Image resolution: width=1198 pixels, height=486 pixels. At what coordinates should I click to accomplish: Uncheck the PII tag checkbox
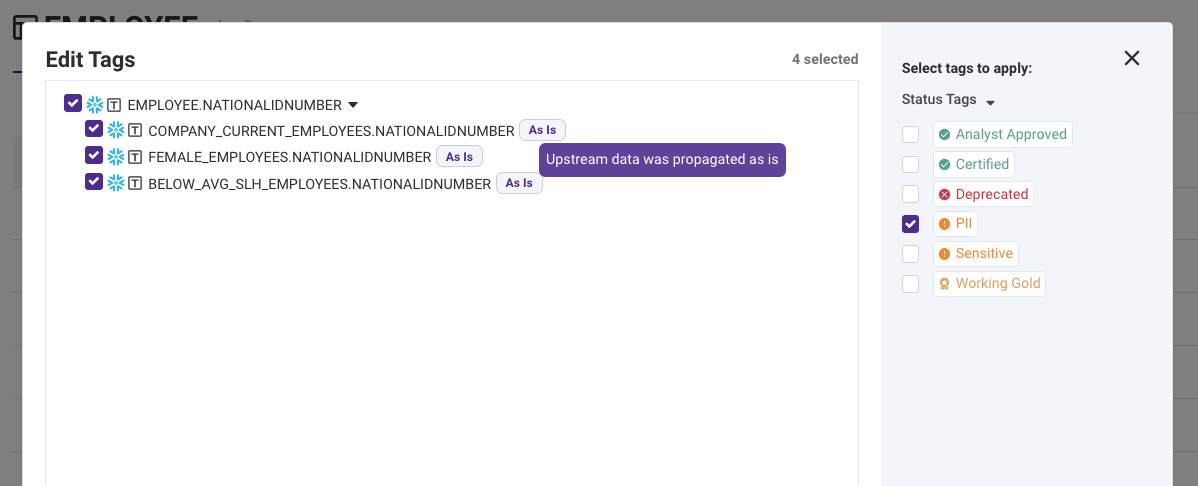[x=910, y=224]
